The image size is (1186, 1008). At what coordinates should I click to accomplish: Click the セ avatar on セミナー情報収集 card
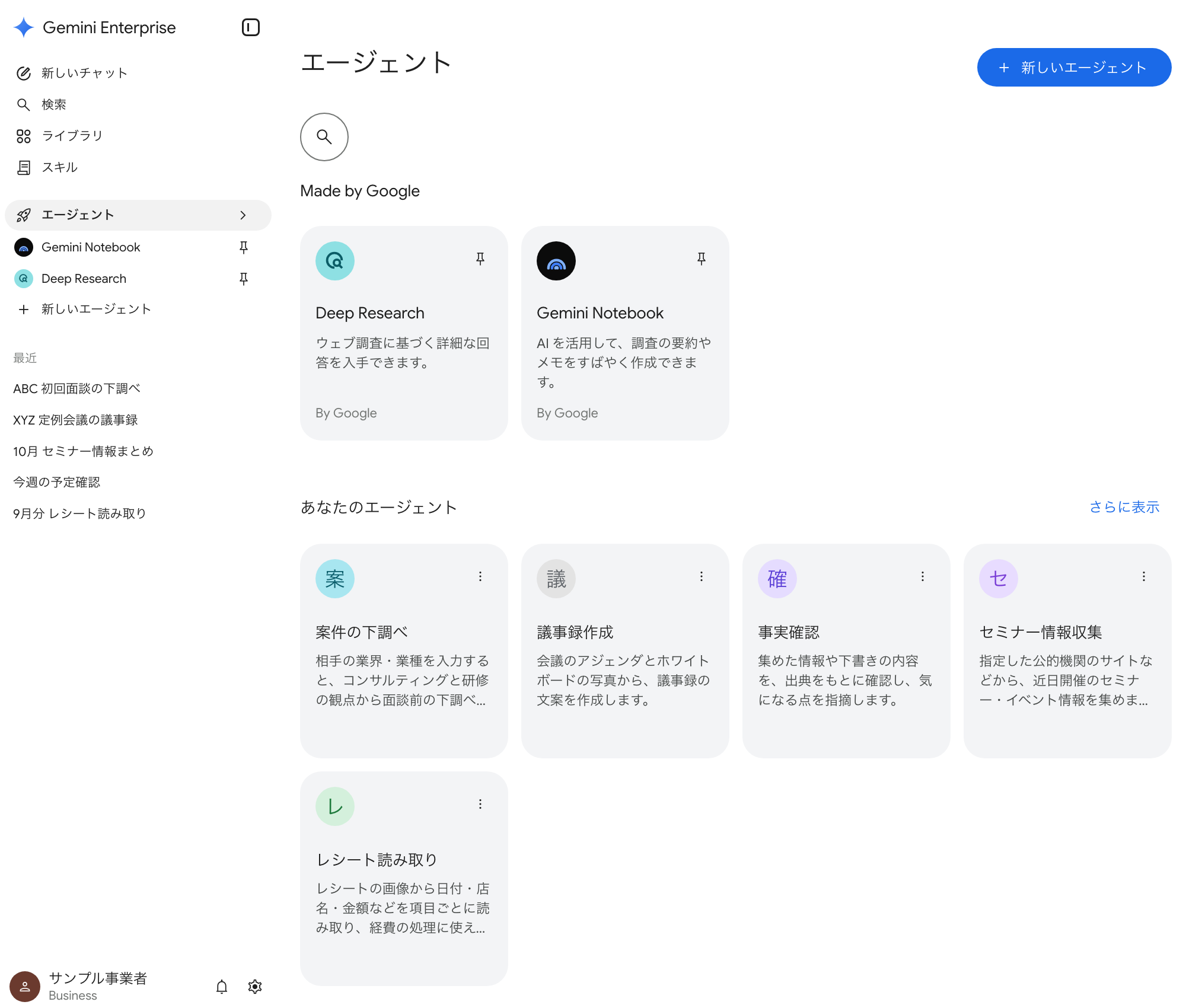click(999, 579)
